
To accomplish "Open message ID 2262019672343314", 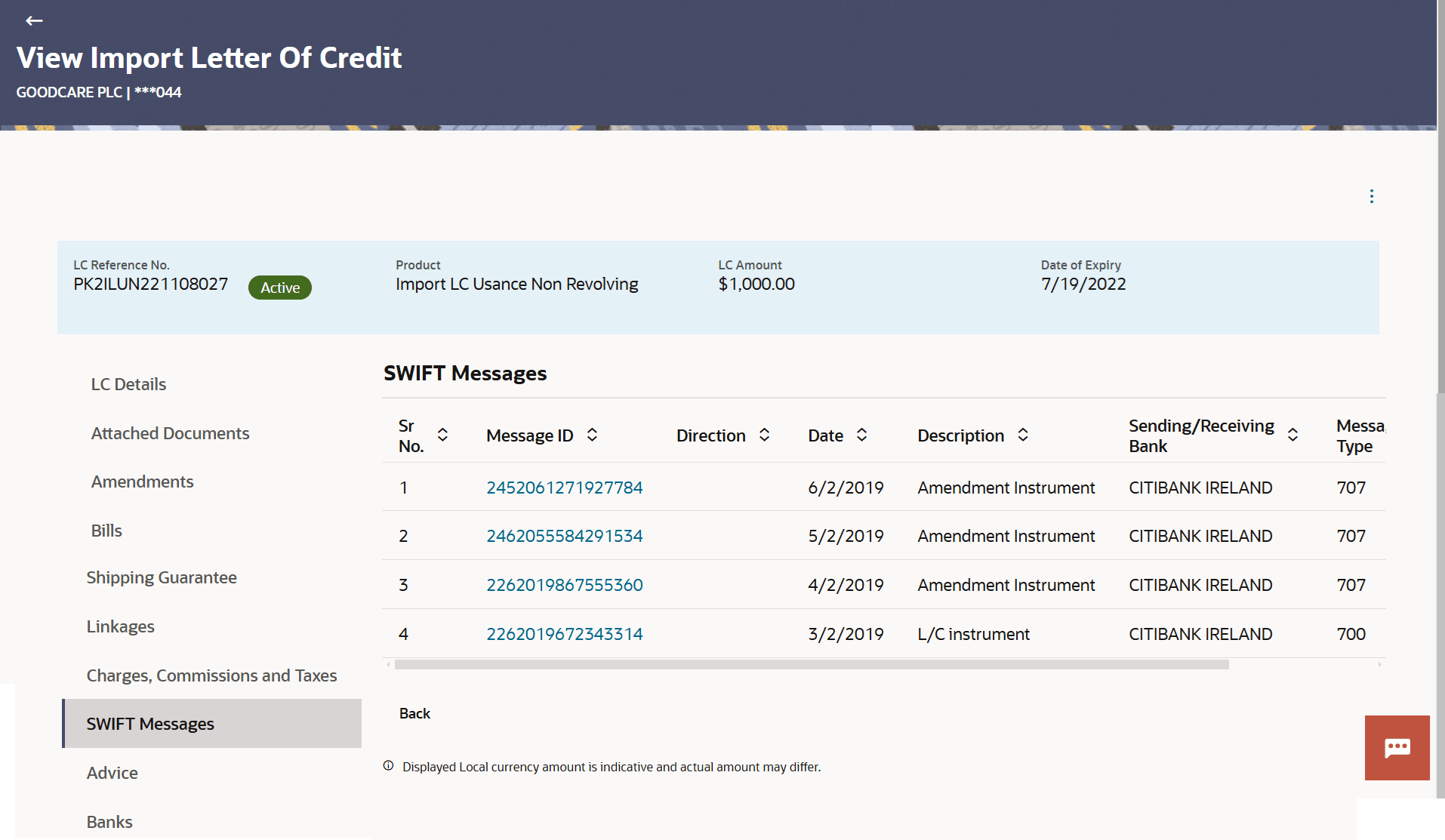I will point(564,634).
